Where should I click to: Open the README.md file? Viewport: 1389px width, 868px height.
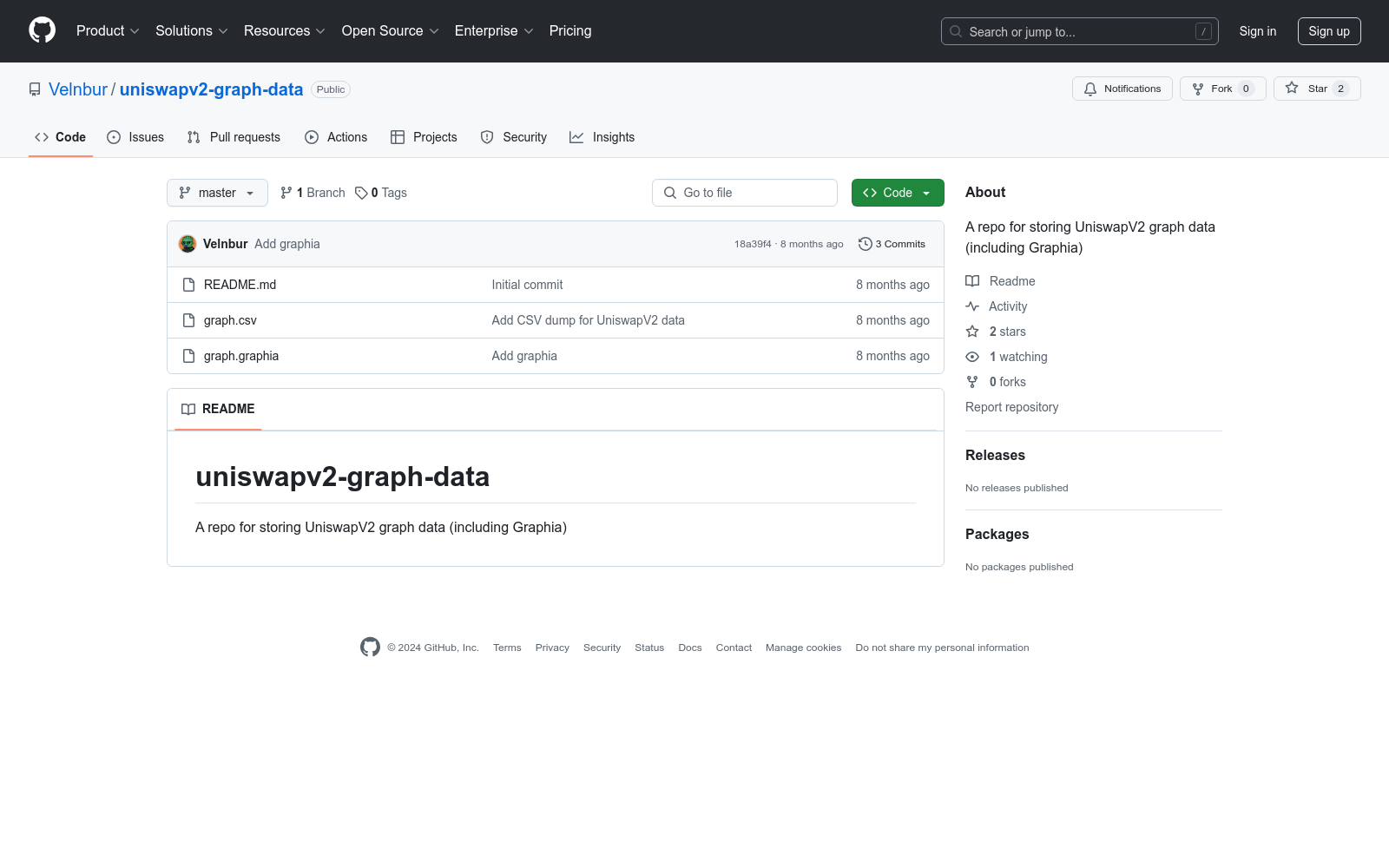point(240,285)
